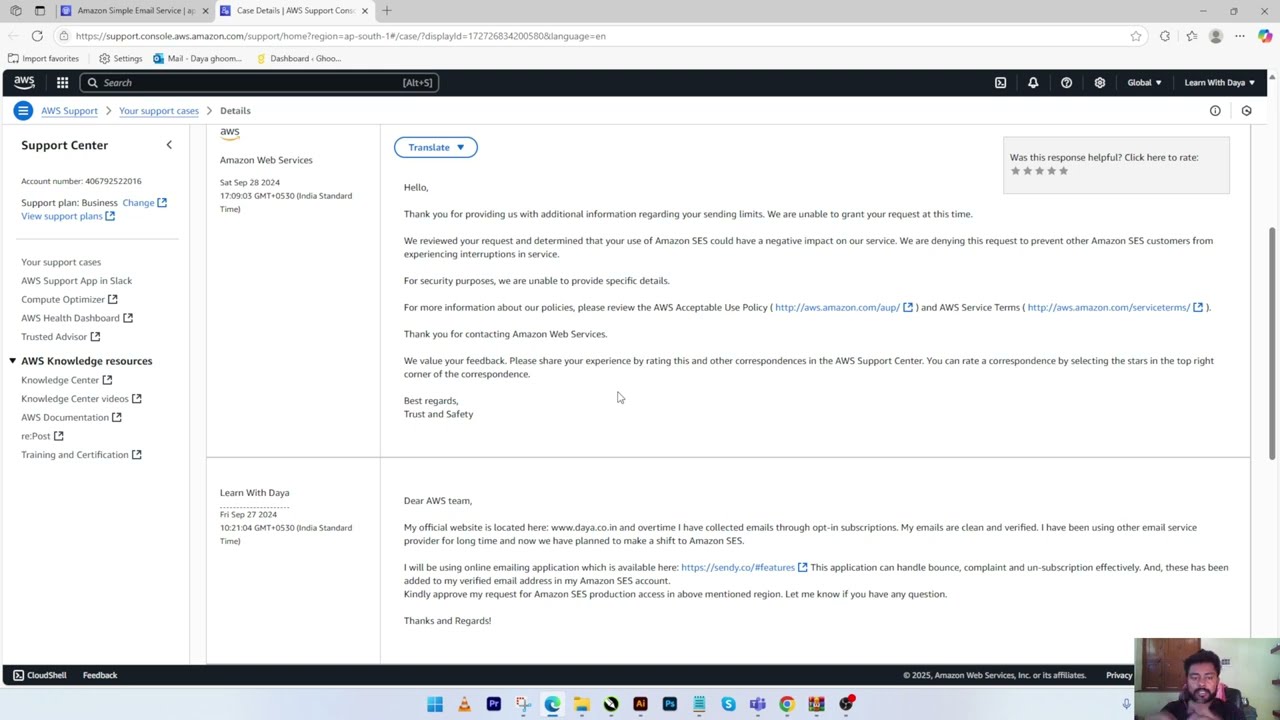Open Your support cases in sidebar
This screenshot has height=720, width=1280.
pos(61,262)
